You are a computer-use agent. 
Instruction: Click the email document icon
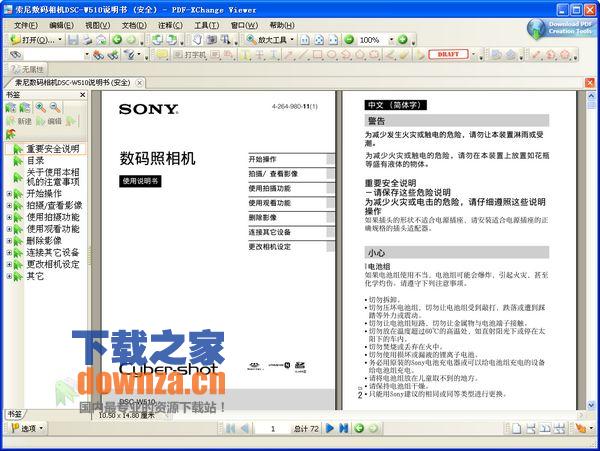pos(101,40)
